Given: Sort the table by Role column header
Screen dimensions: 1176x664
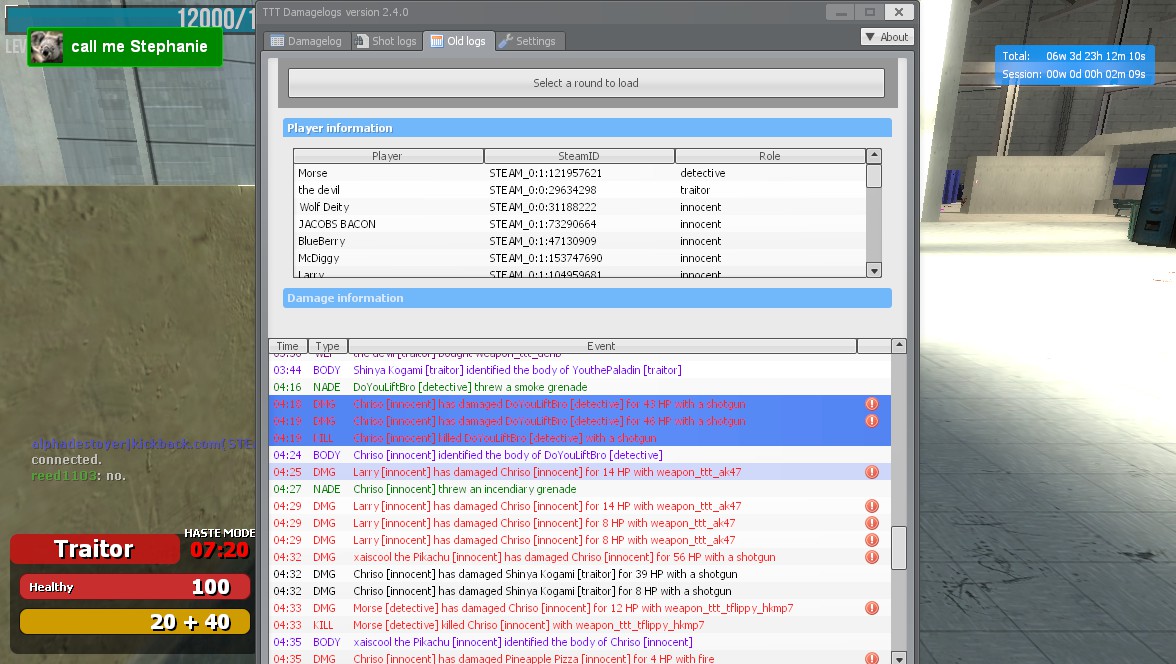Looking at the screenshot, I should point(770,156).
